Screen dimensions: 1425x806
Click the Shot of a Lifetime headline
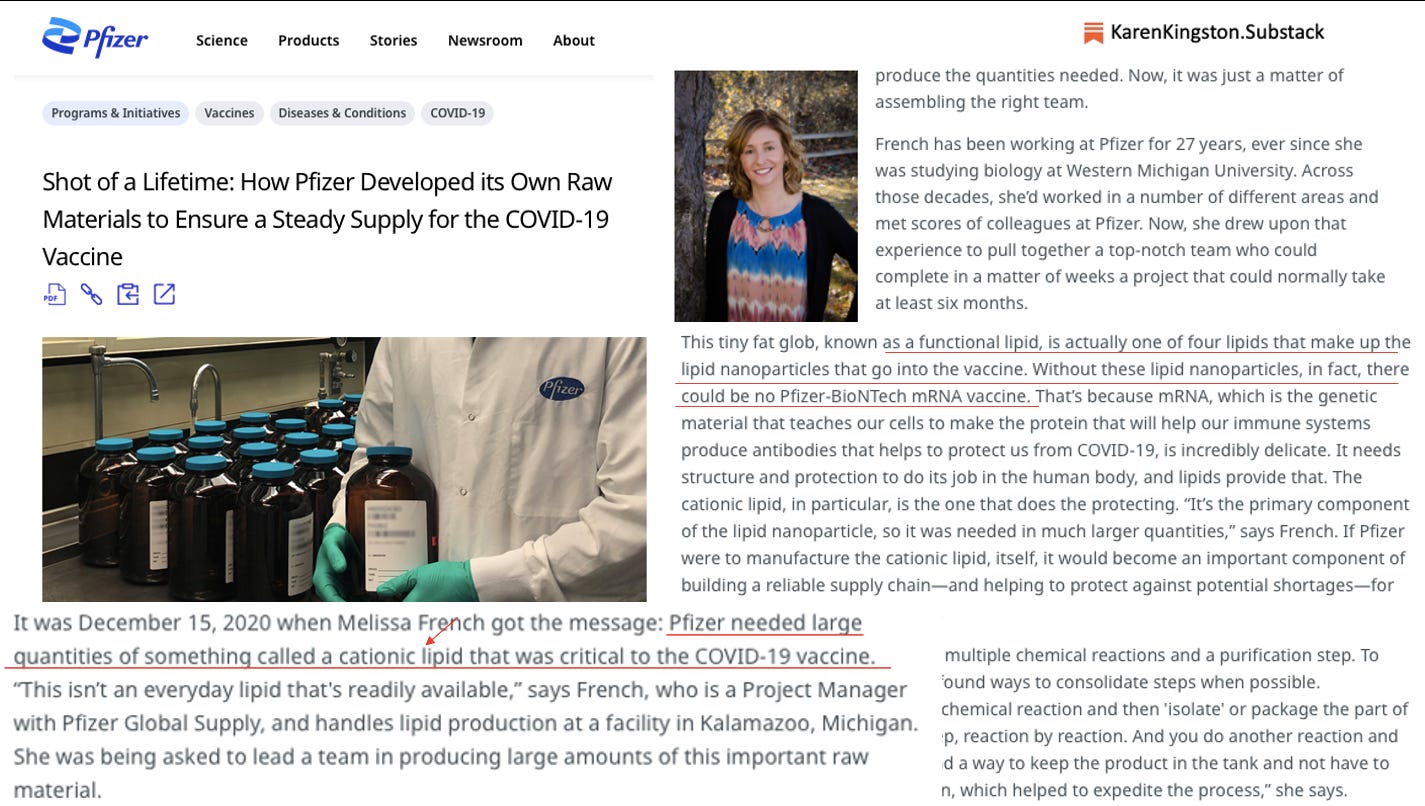[327, 219]
